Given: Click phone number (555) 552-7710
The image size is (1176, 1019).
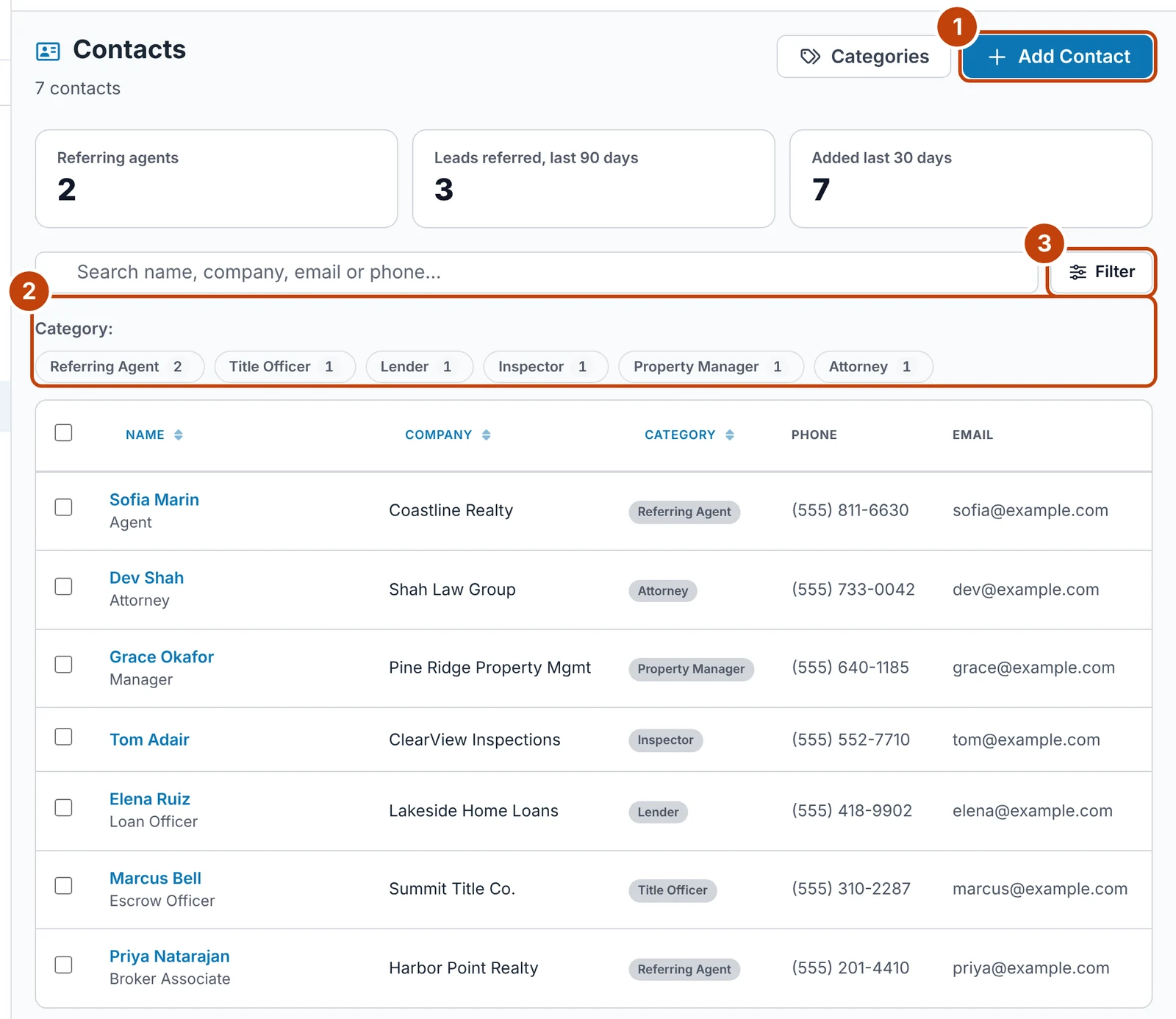Looking at the screenshot, I should pyautogui.click(x=851, y=740).
